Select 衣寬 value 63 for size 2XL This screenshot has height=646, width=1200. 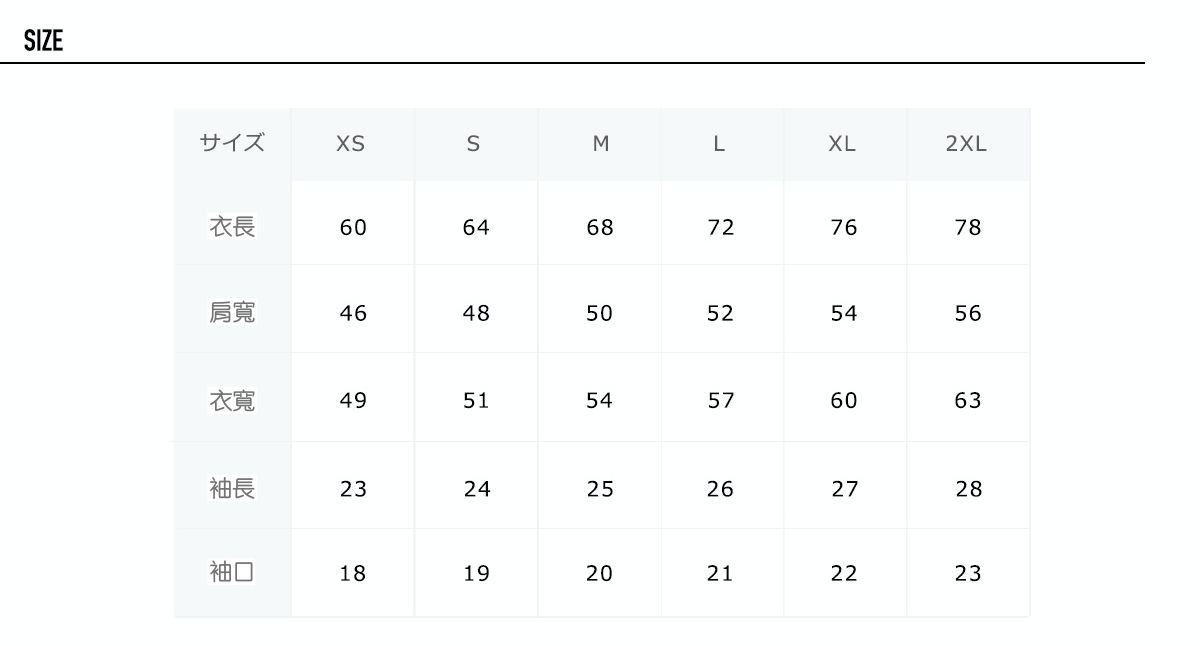click(x=968, y=401)
